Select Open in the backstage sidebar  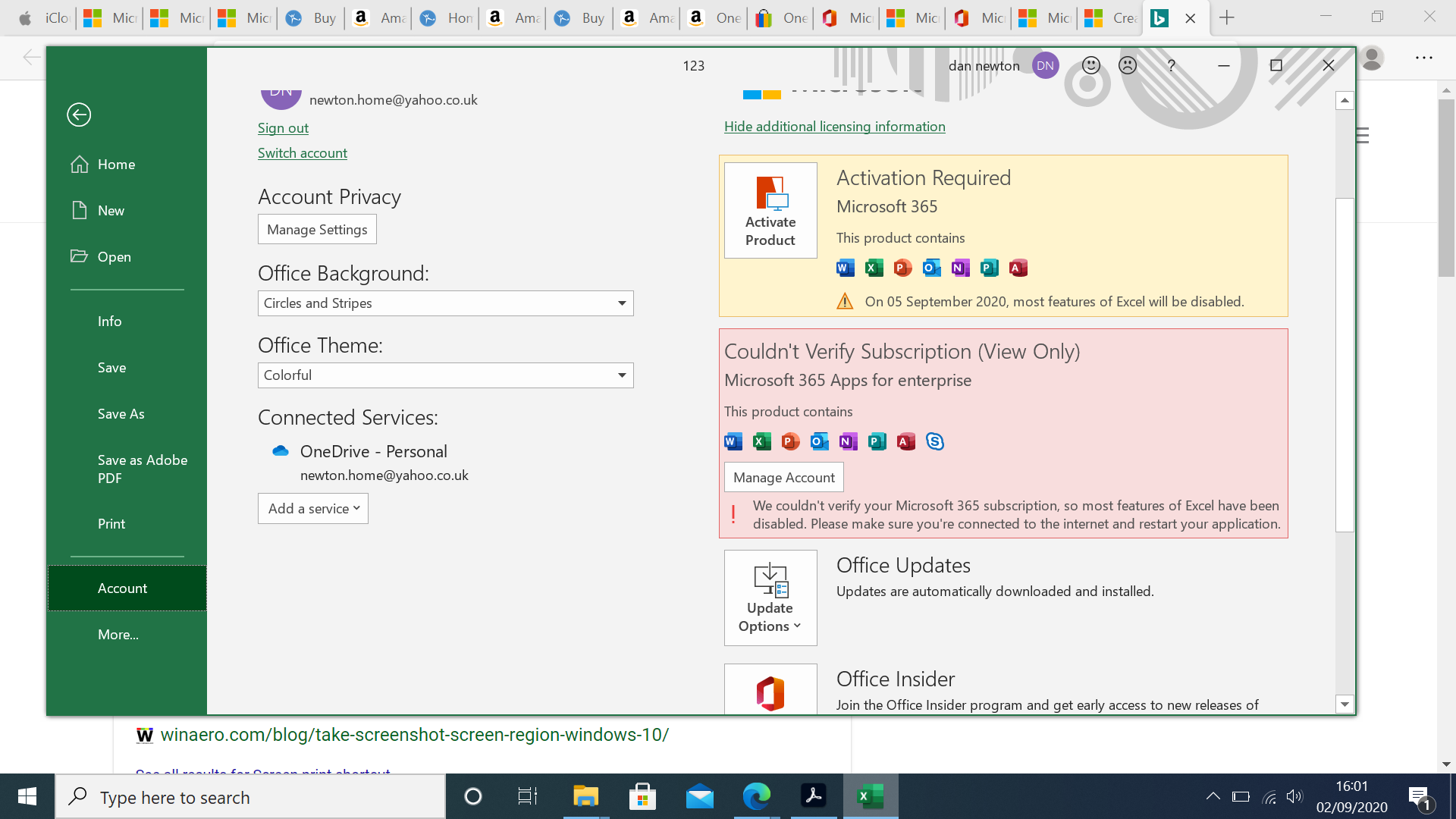(x=127, y=257)
